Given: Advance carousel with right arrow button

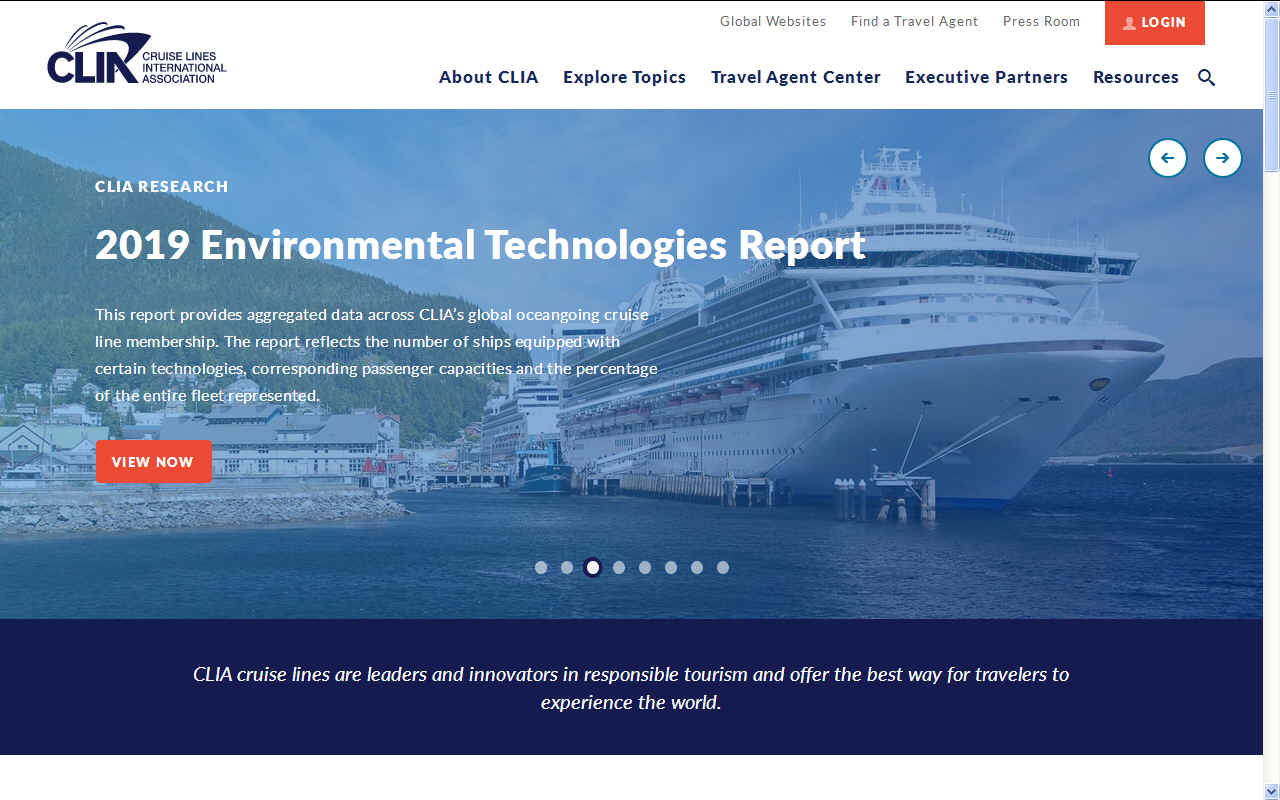Looking at the screenshot, I should tap(1223, 158).
